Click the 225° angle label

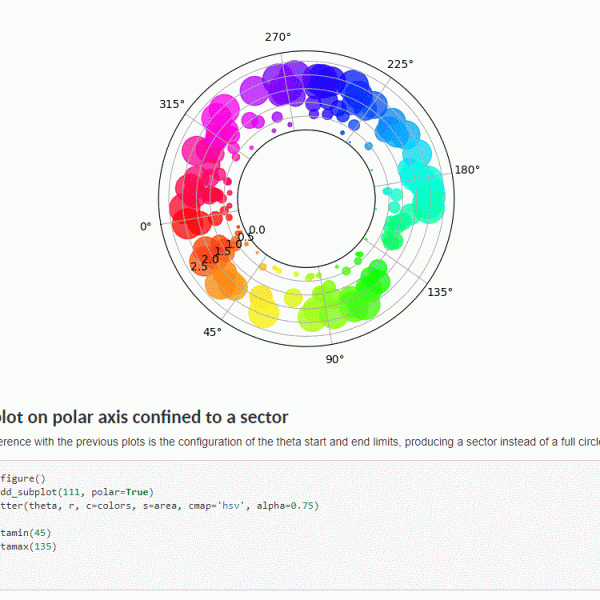pyautogui.click(x=400, y=64)
